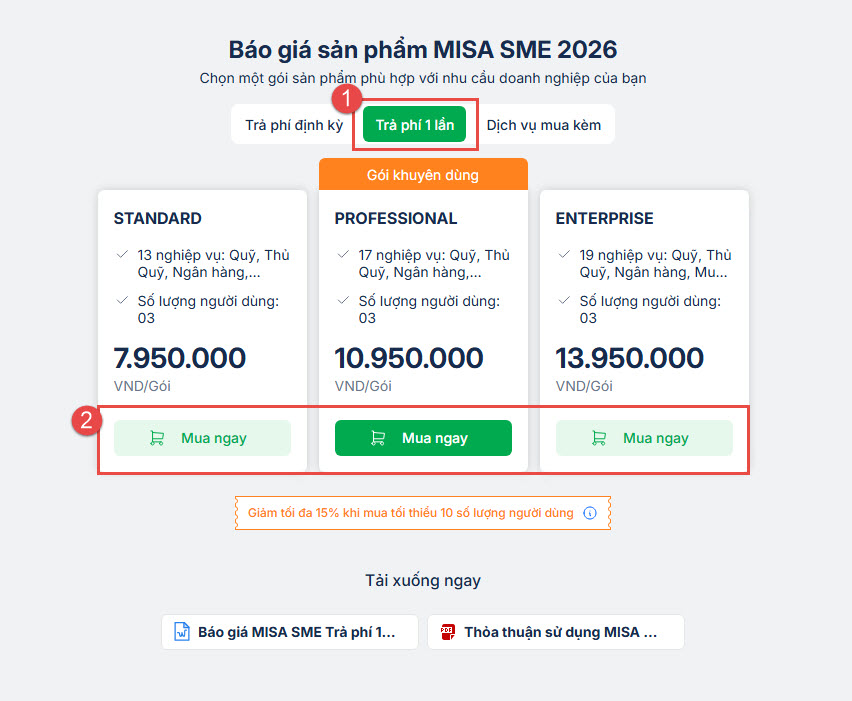Click the Word file icon for Báo giá

click(x=182, y=632)
